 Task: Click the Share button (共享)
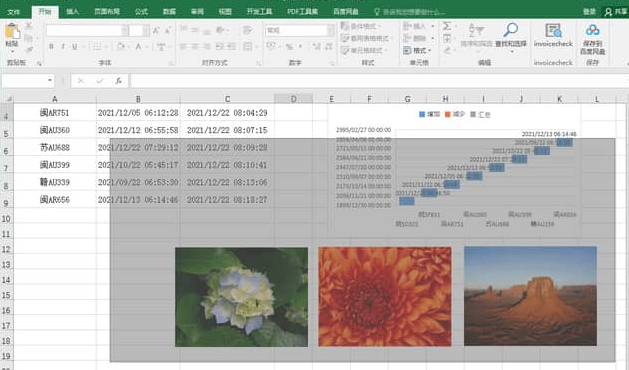tap(616, 12)
